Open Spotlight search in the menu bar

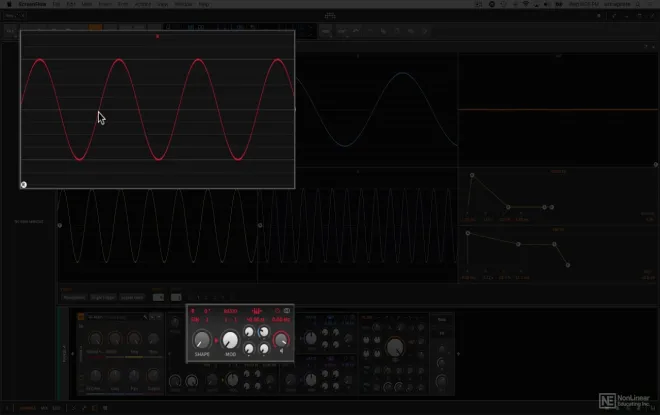[x=639, y=4]
